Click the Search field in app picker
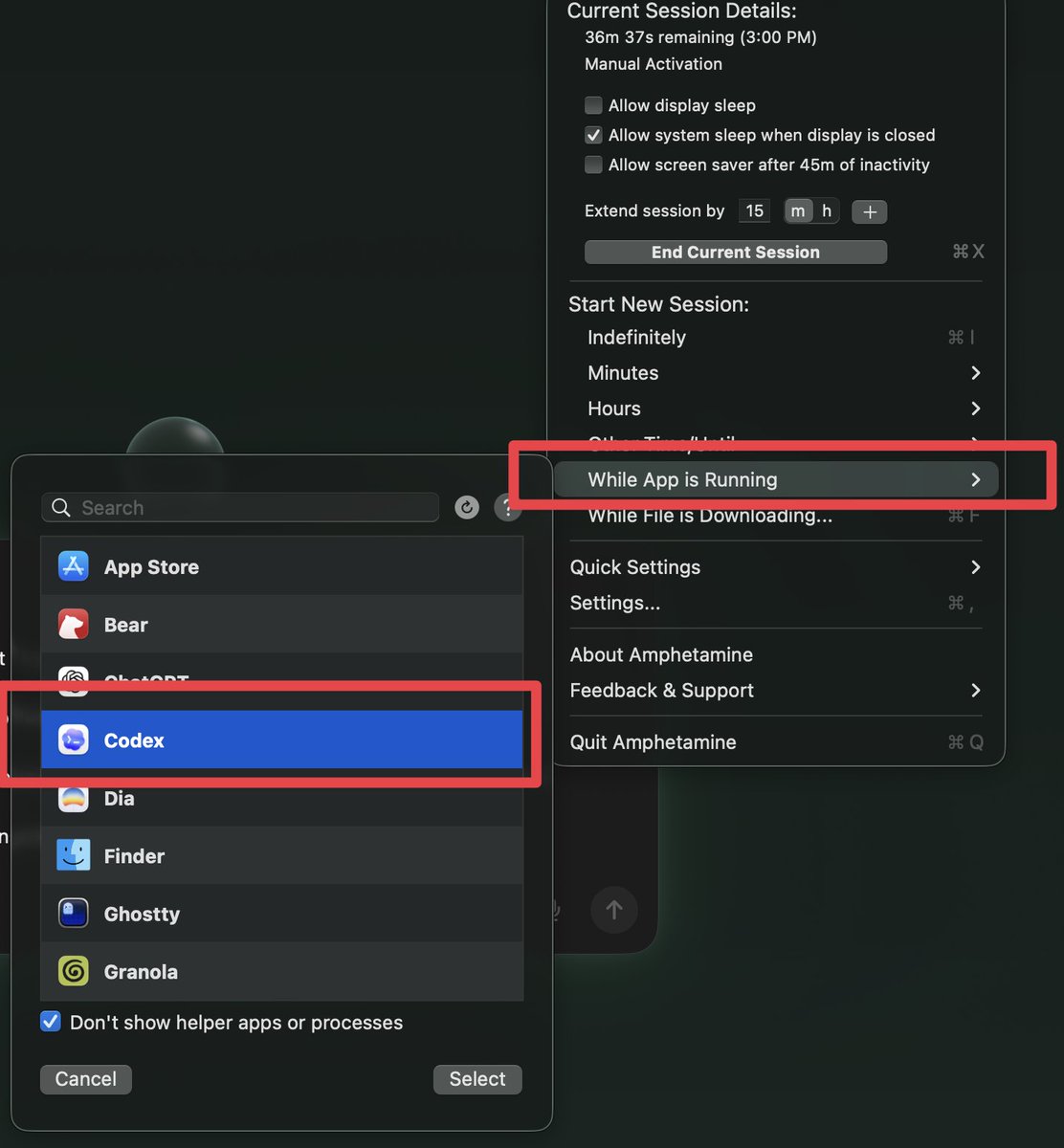The height and width of the screenshot is (1148, 1064). click(240, 507)
